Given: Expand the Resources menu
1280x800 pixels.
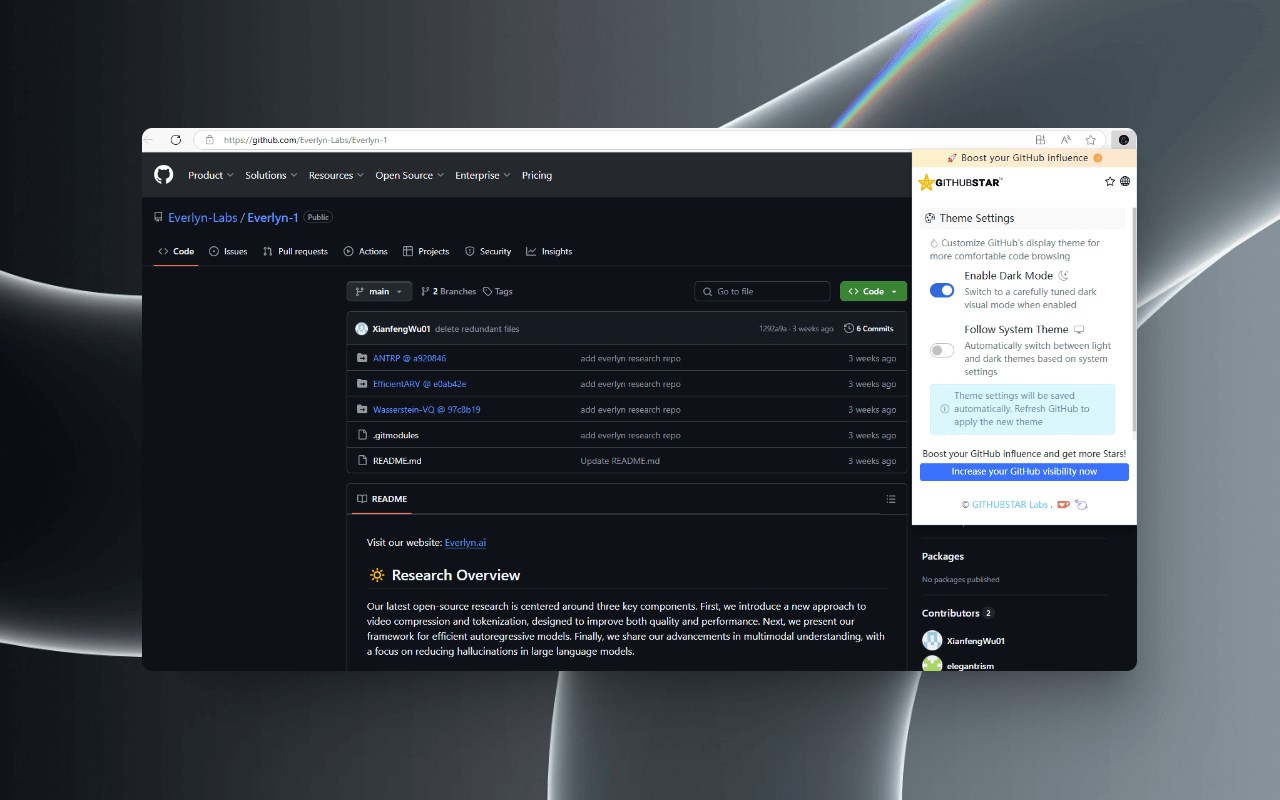Looking at the screenshot, I should pos(336,175).
